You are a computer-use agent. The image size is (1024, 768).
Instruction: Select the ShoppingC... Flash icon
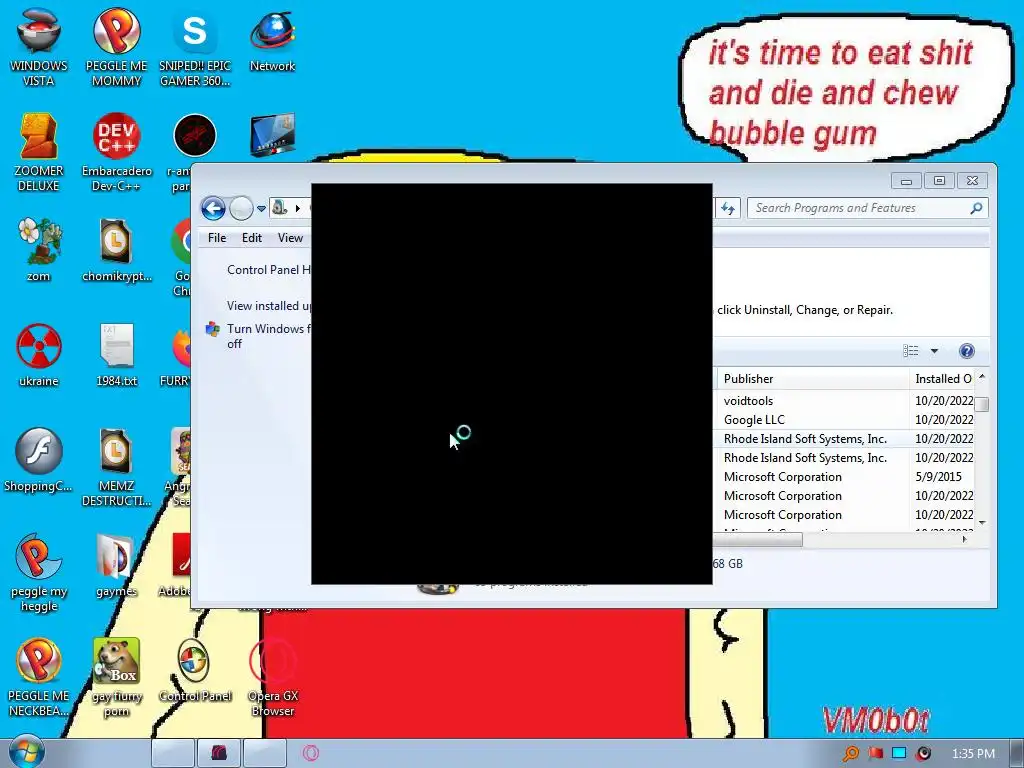[38, 460]
